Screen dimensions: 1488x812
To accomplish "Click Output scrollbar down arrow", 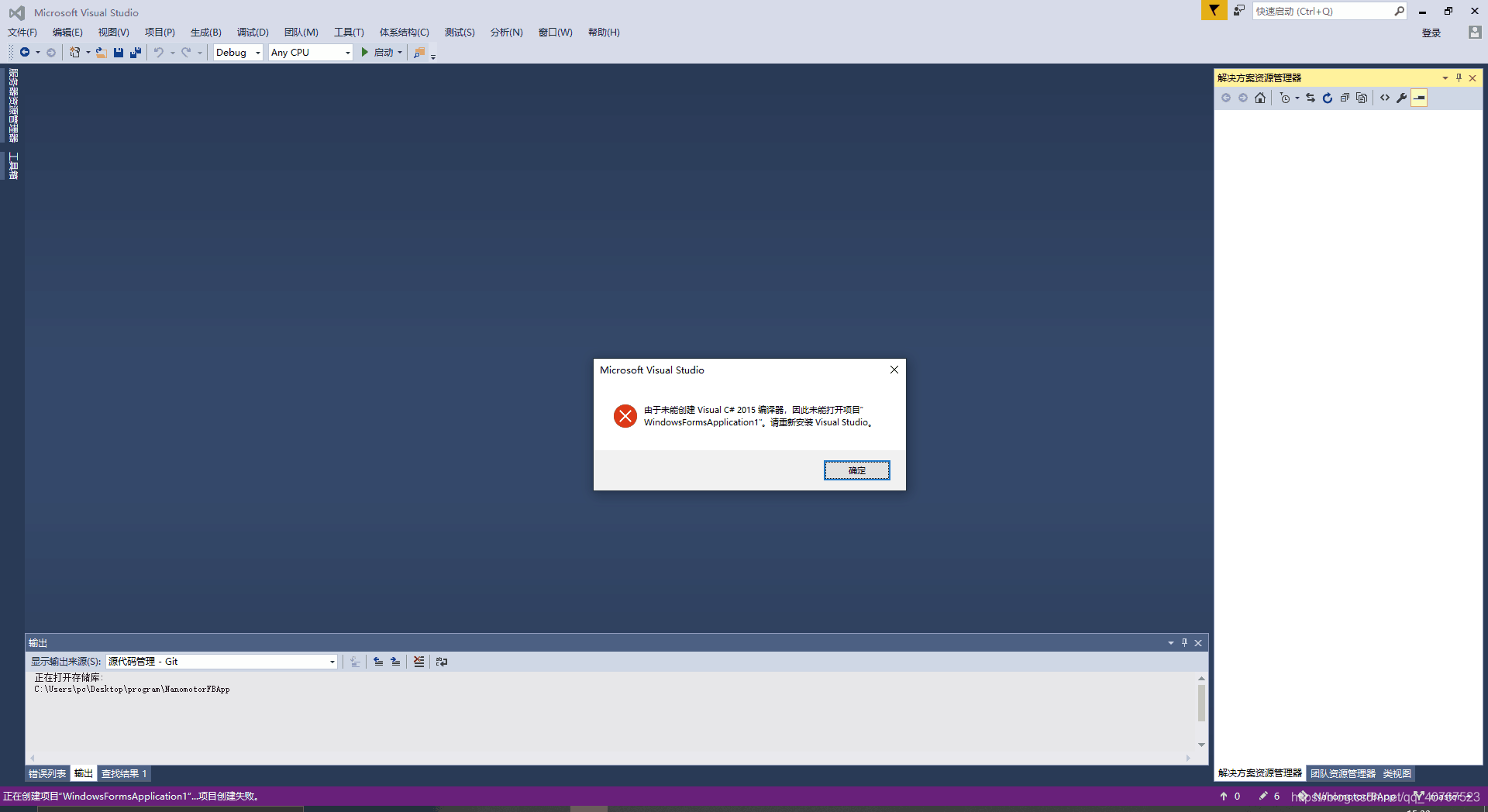I will coord(1201,745).
